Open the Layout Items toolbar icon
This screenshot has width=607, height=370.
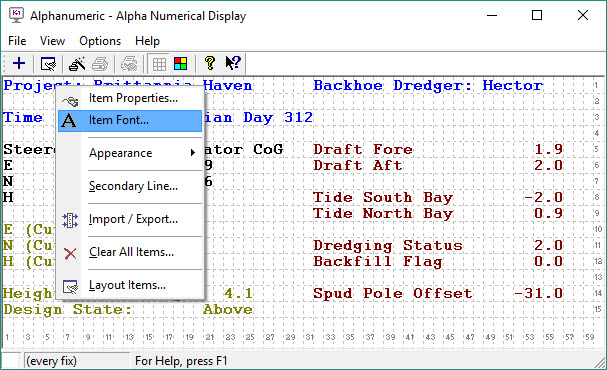pyautogui.click(x=48, y=63)
